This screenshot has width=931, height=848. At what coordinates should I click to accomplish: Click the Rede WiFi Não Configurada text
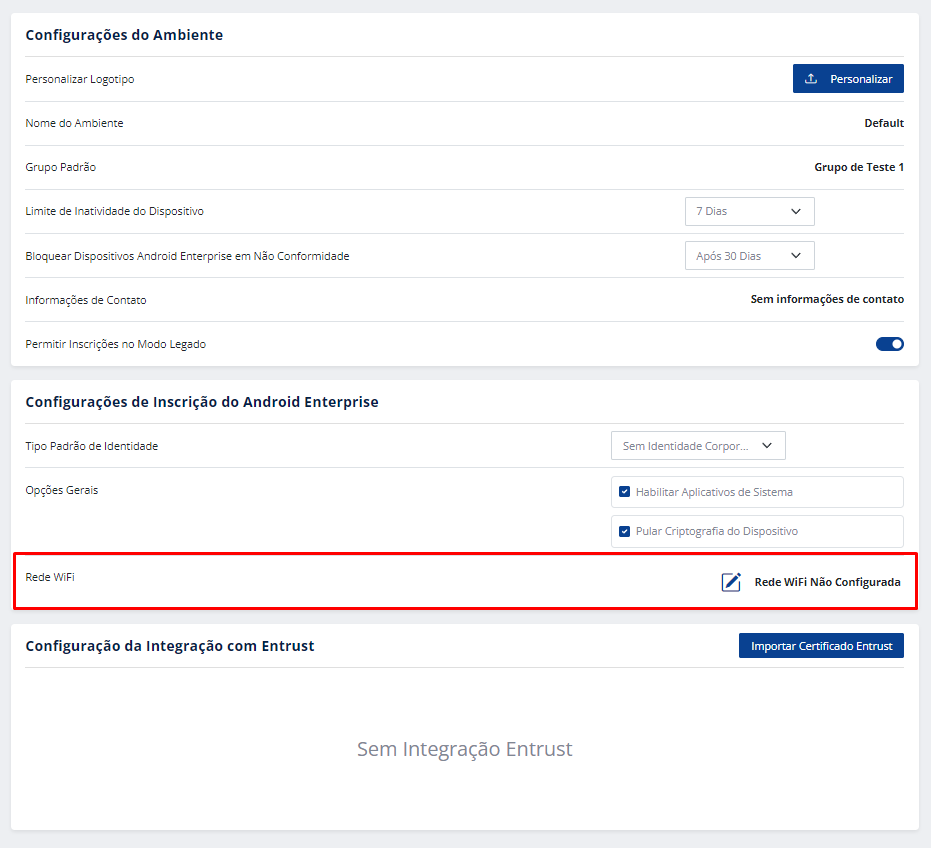[827, 582]
